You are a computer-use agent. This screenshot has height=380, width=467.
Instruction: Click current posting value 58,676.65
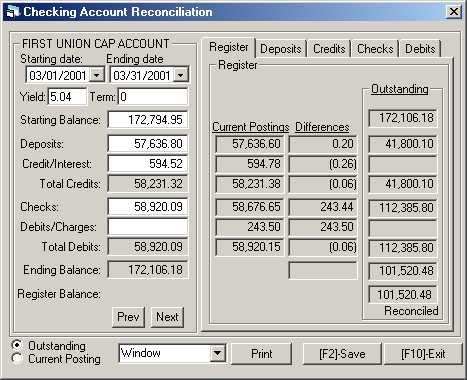pyautogui.click(x=250, y=207)
